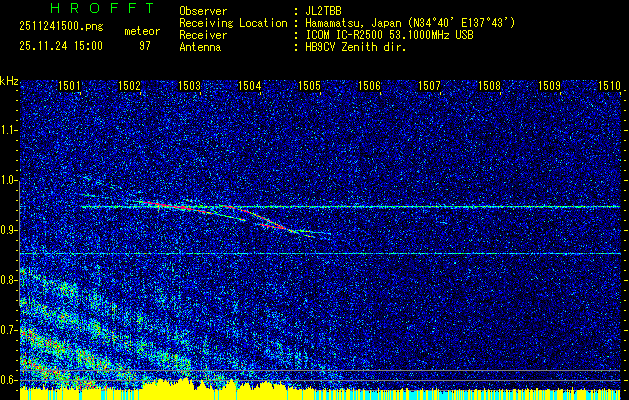Click the 1505 time marker
This screenshot has height=400, width=629.
(x=309, y=87)
